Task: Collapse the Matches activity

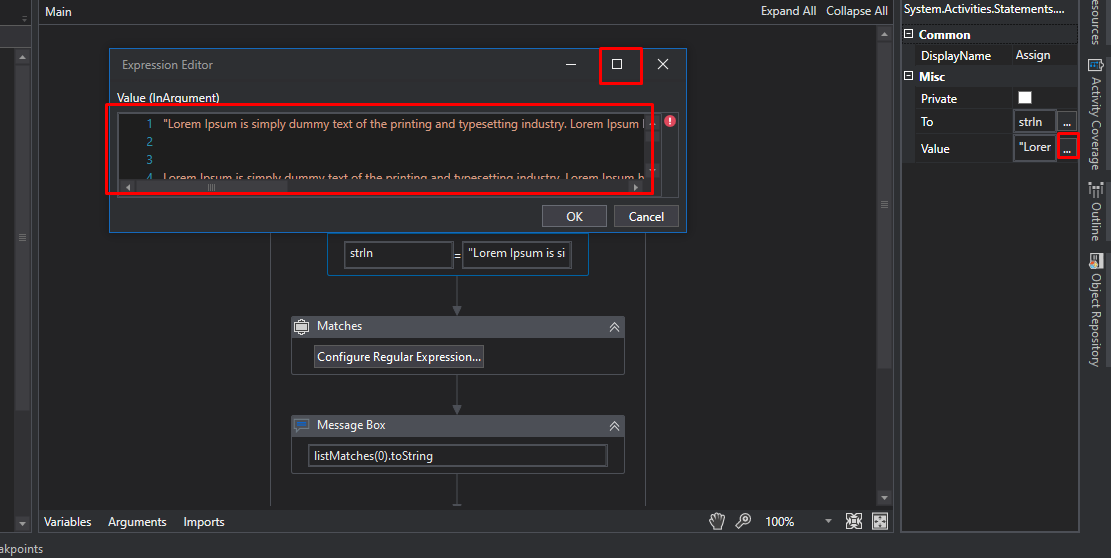Action: [614, 326]
